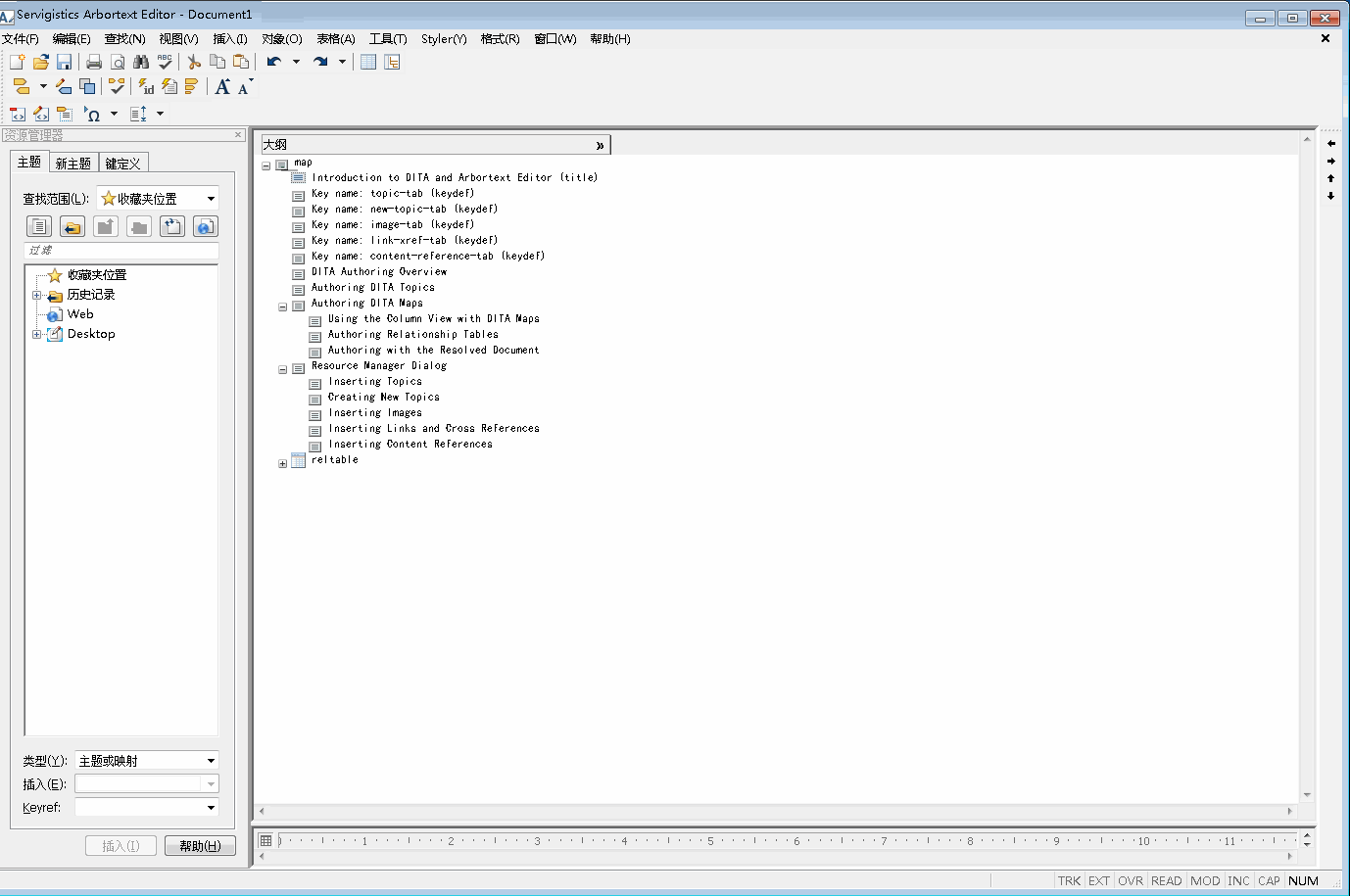1350x896 pixels.
Task: Click resource manager list view button
Action: [x=39, y=226]
